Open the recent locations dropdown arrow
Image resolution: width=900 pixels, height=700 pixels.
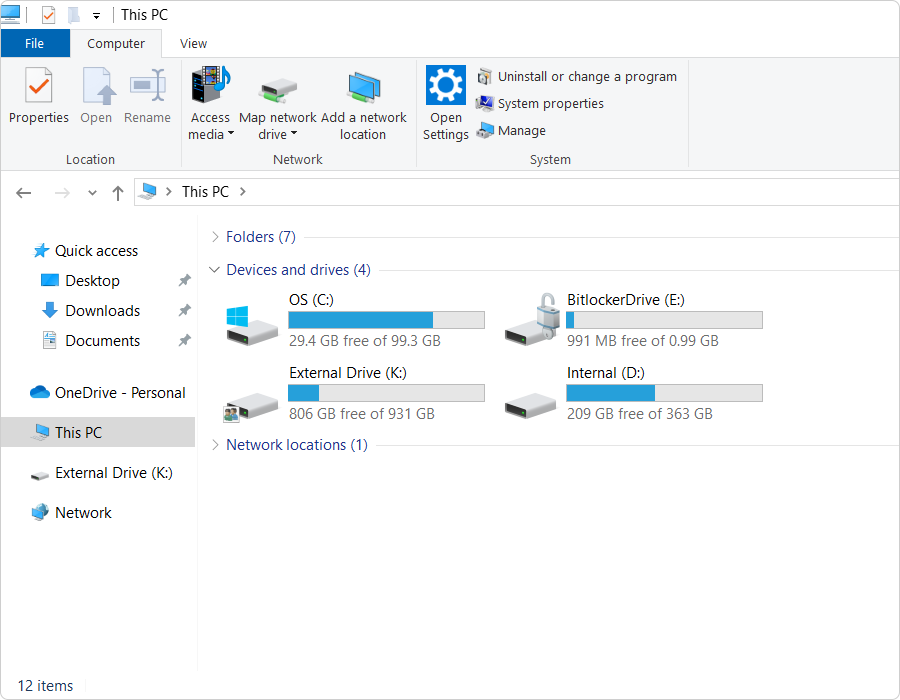(x=92, y=193)
